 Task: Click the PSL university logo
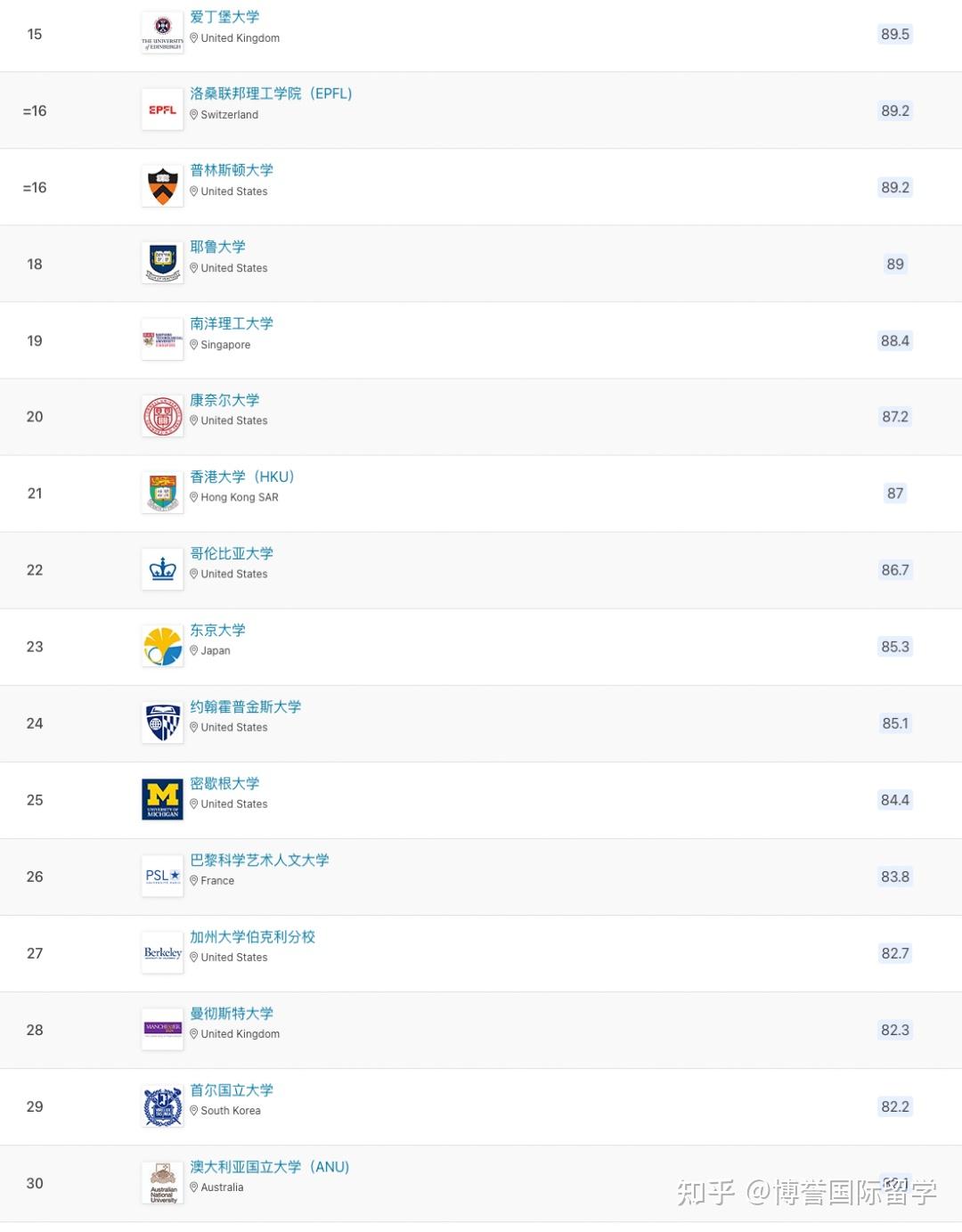click(162, 877)
